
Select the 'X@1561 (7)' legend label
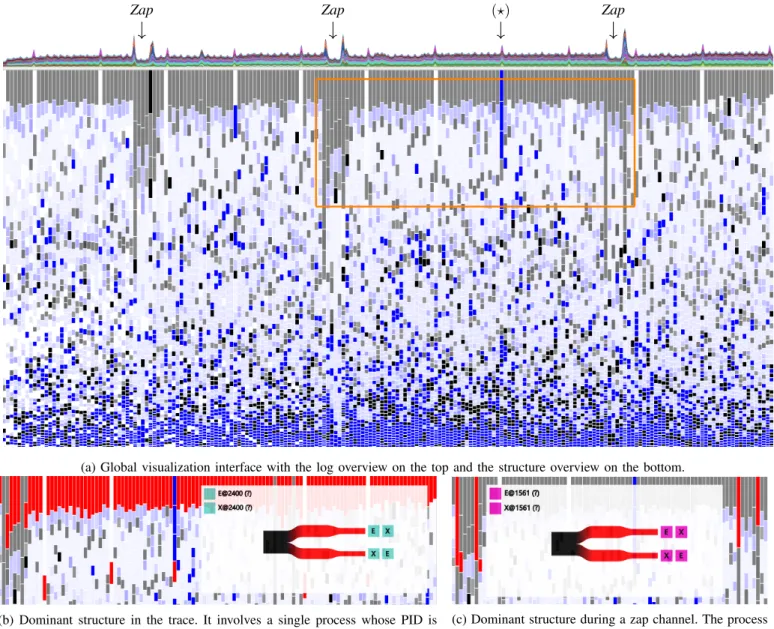(522, 508)
